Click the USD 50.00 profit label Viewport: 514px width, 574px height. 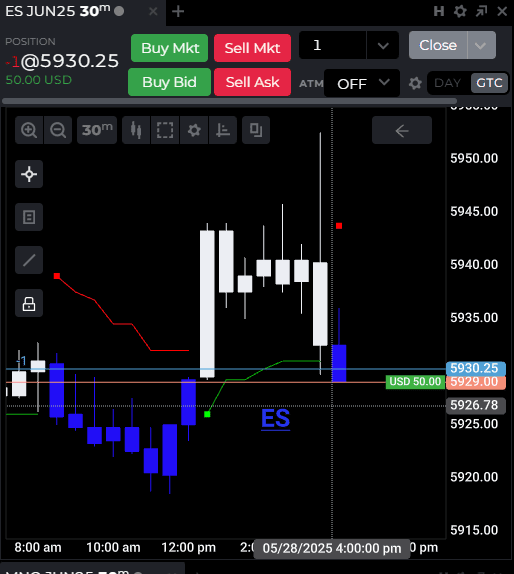point(415,382)
